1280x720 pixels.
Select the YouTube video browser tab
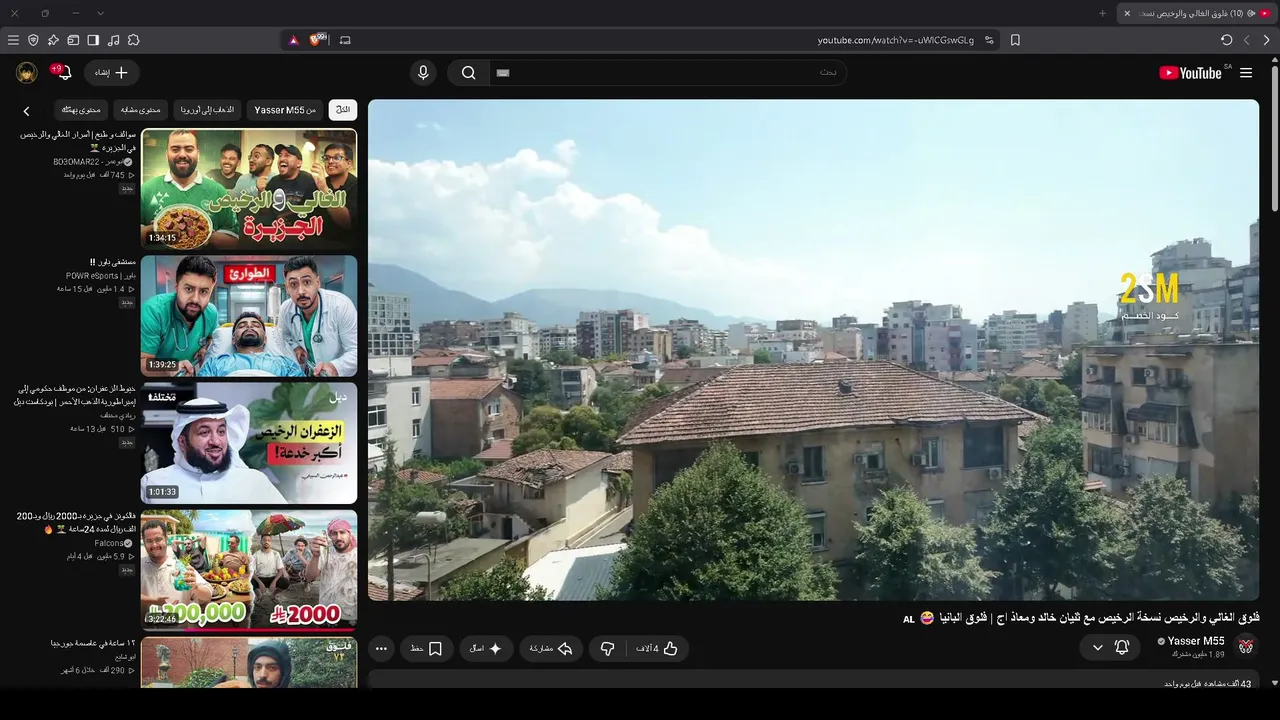[1197, 13]
